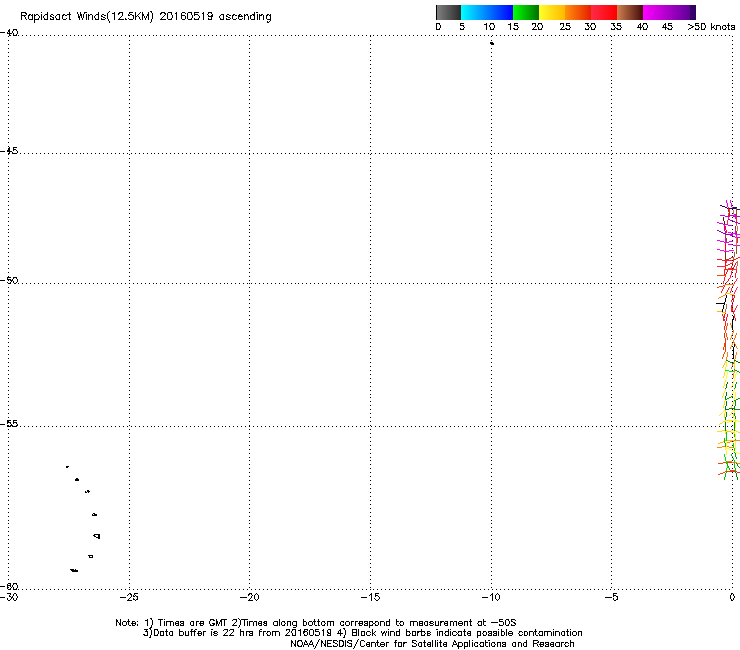
Task: Click the brown 35-40 knots legend segment
Action: coord(630,12)
